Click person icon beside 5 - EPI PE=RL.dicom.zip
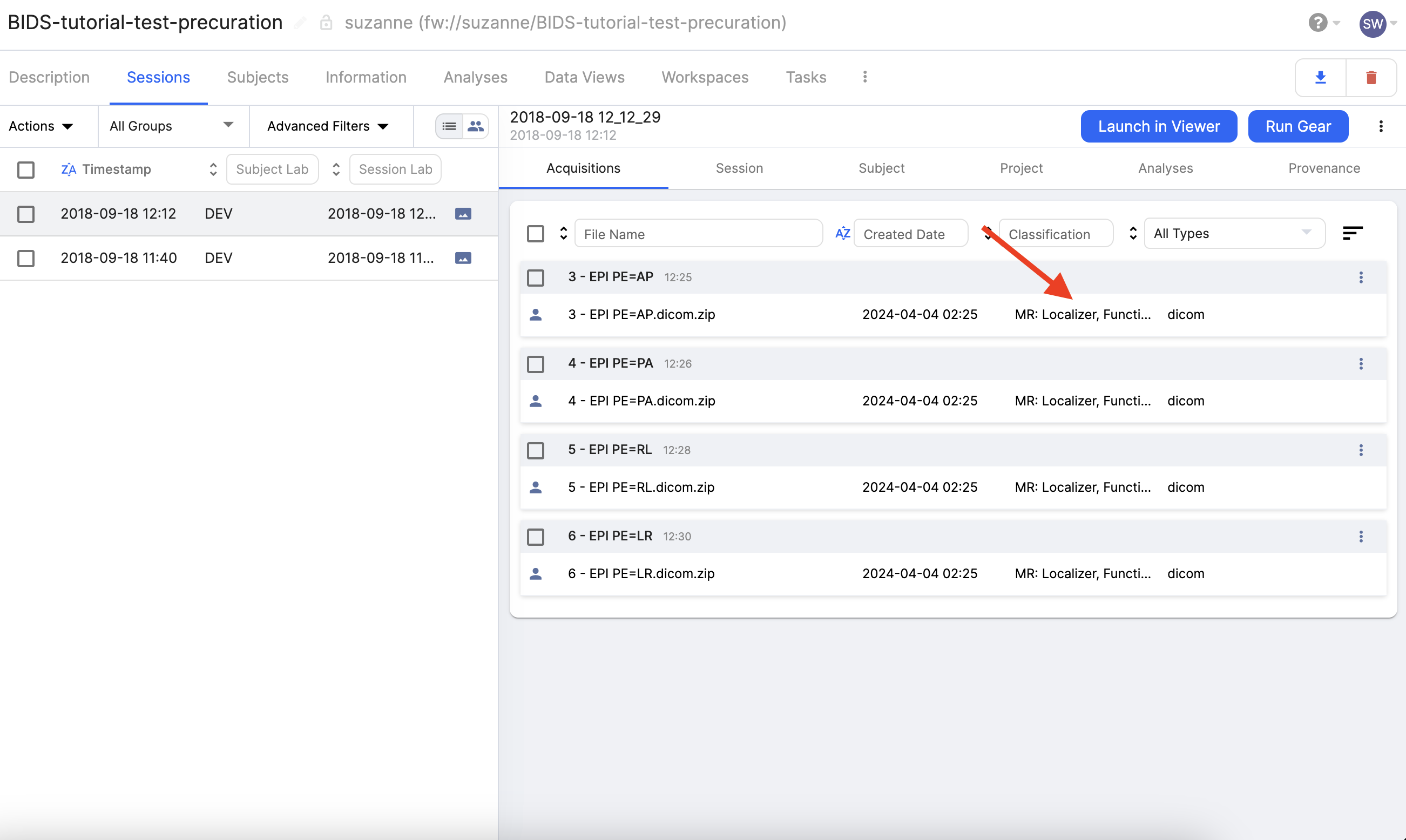The width and height of the screenshot is (1406, 840). click(536, 487)
